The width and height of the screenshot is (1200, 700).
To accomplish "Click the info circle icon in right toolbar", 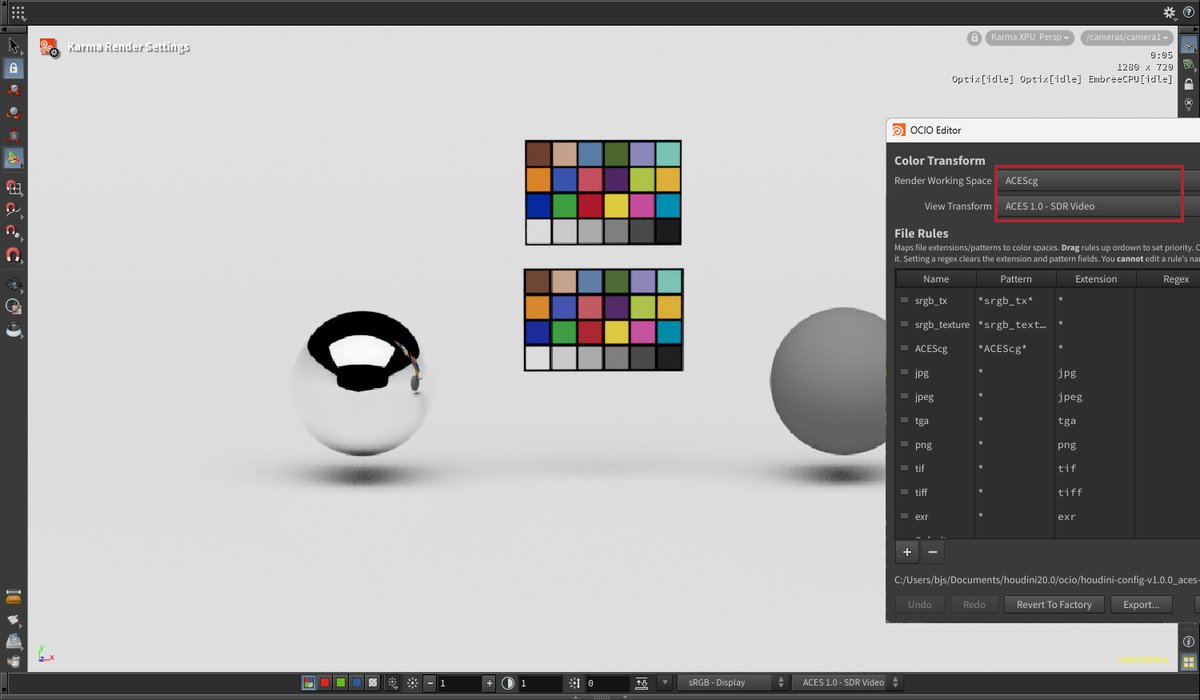I will pyautogui.click(x=1189, y=642).
